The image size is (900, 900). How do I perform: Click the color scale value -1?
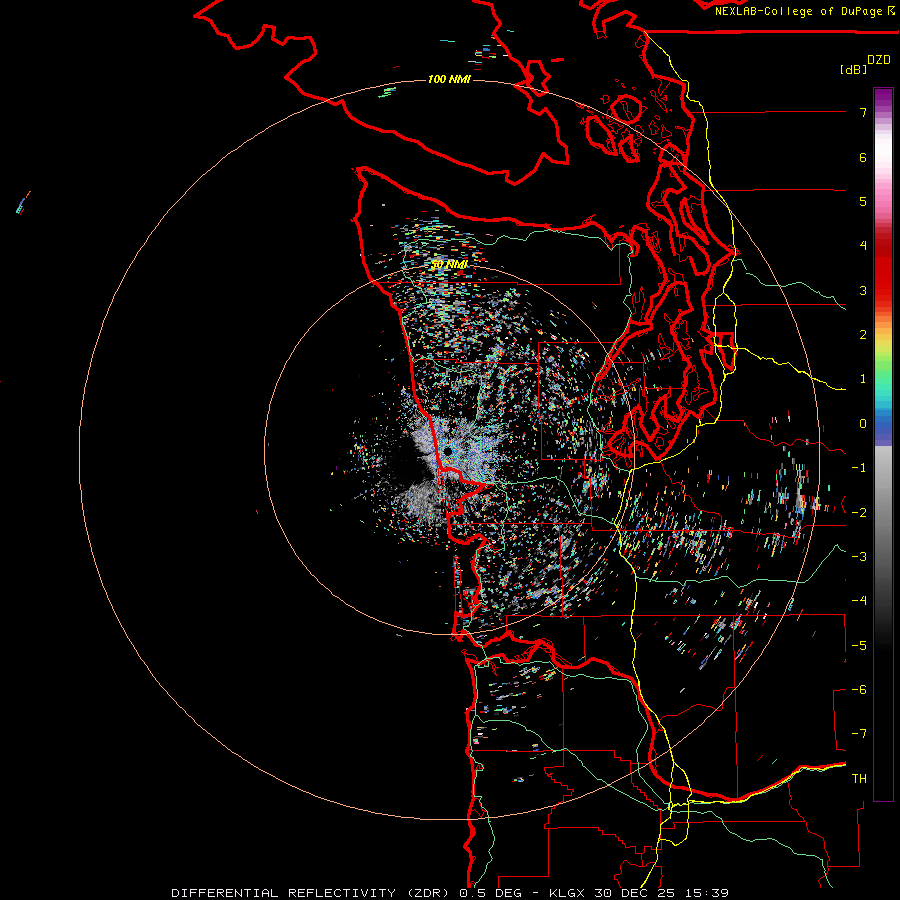point(859,468)
